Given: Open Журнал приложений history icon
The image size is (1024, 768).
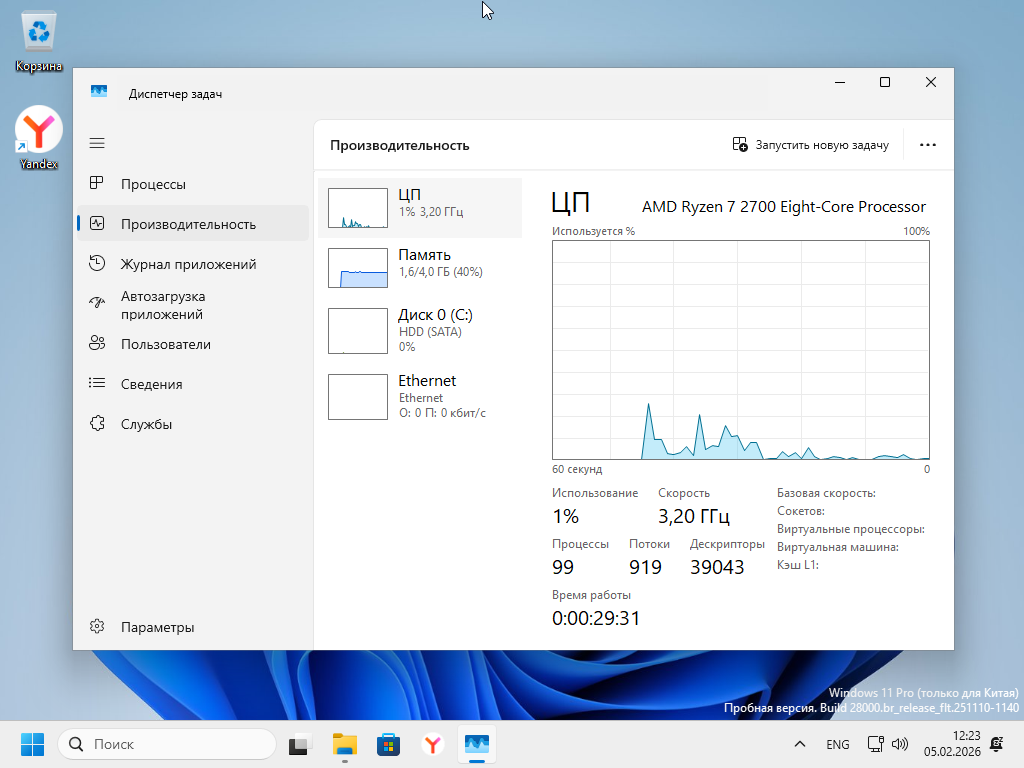Looking at the screenshot, I should pyautogui.click(x=97, y=264).
